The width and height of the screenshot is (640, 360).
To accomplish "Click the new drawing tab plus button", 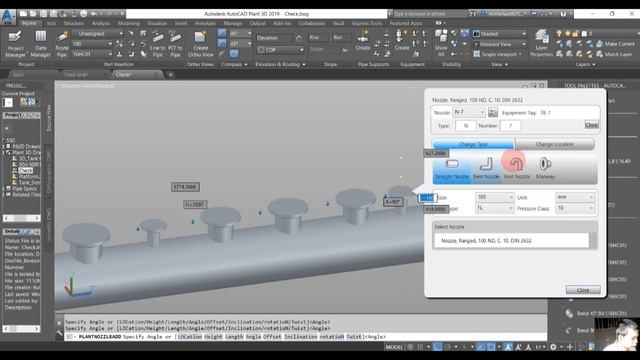I will click(171, 75).
